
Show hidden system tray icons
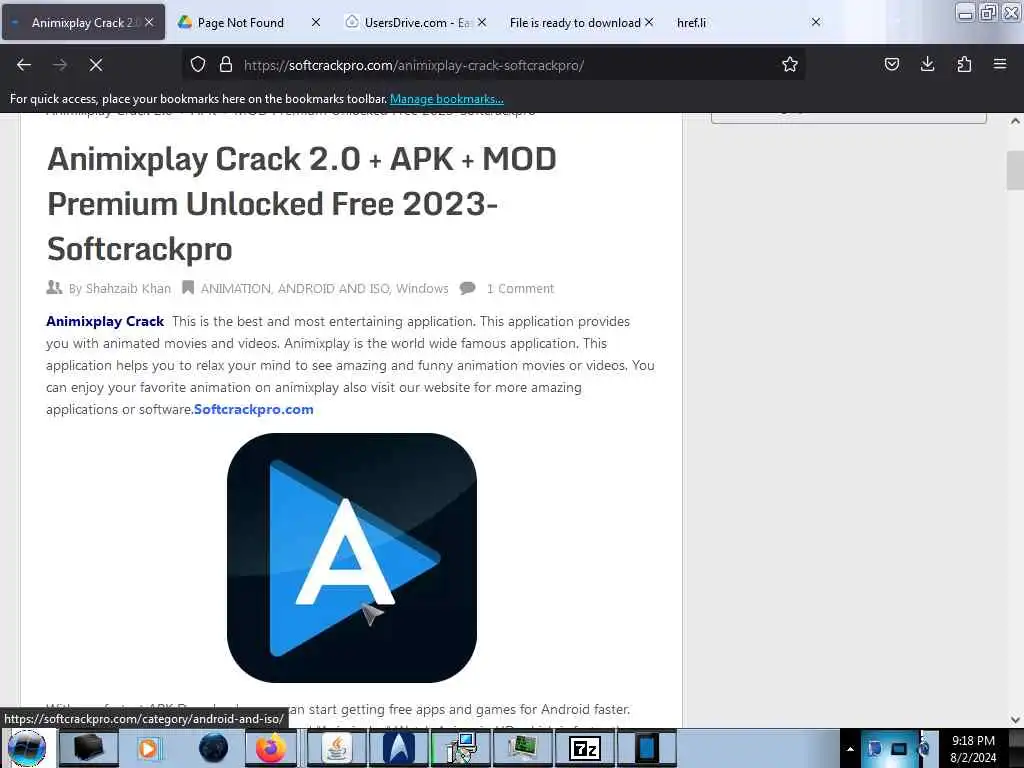pyautogui.click(x=850, y=749)
